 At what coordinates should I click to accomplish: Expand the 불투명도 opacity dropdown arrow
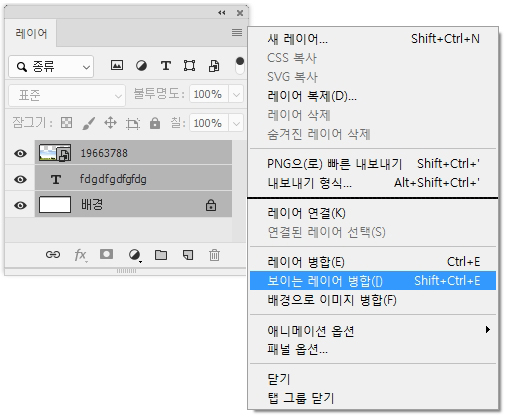pyautogui.click(x=236, y=94)
